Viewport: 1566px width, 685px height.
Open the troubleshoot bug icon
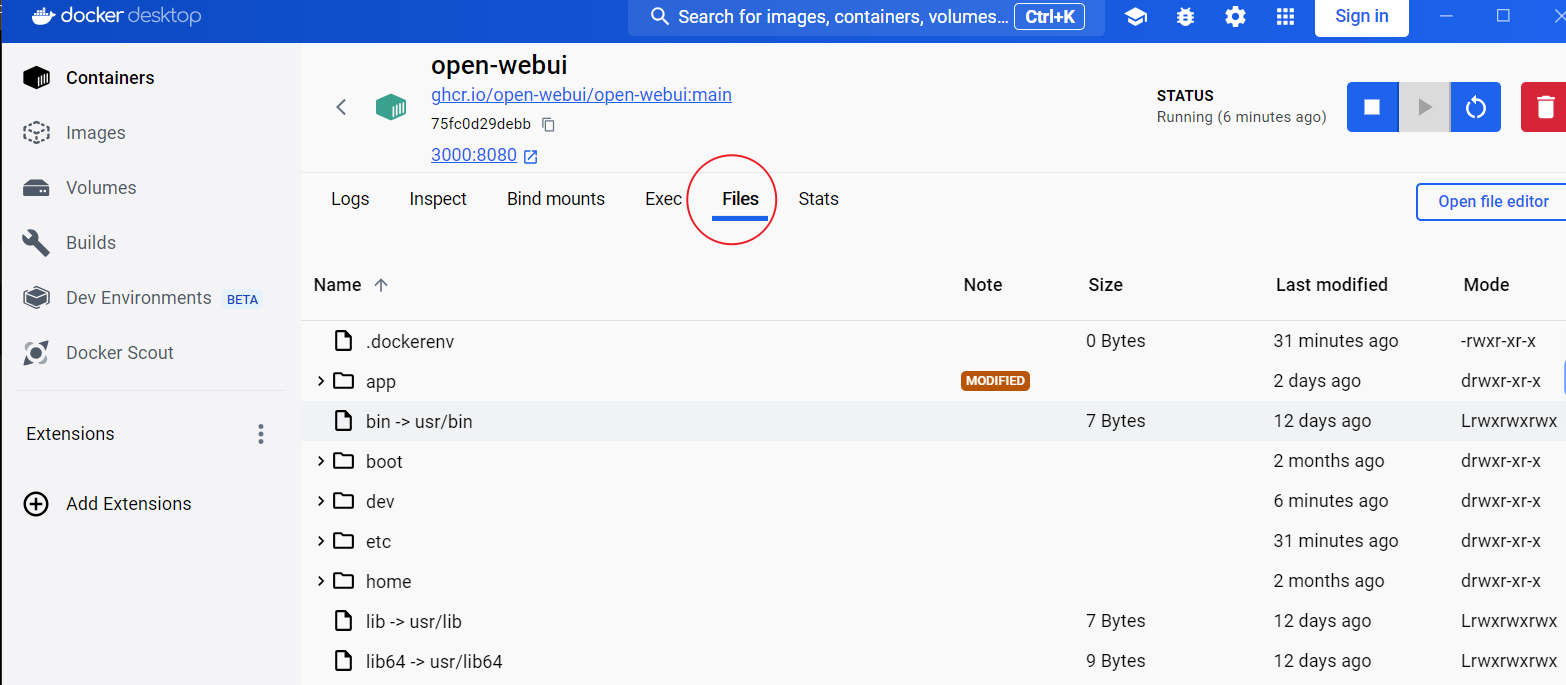tap(1185, 17)
